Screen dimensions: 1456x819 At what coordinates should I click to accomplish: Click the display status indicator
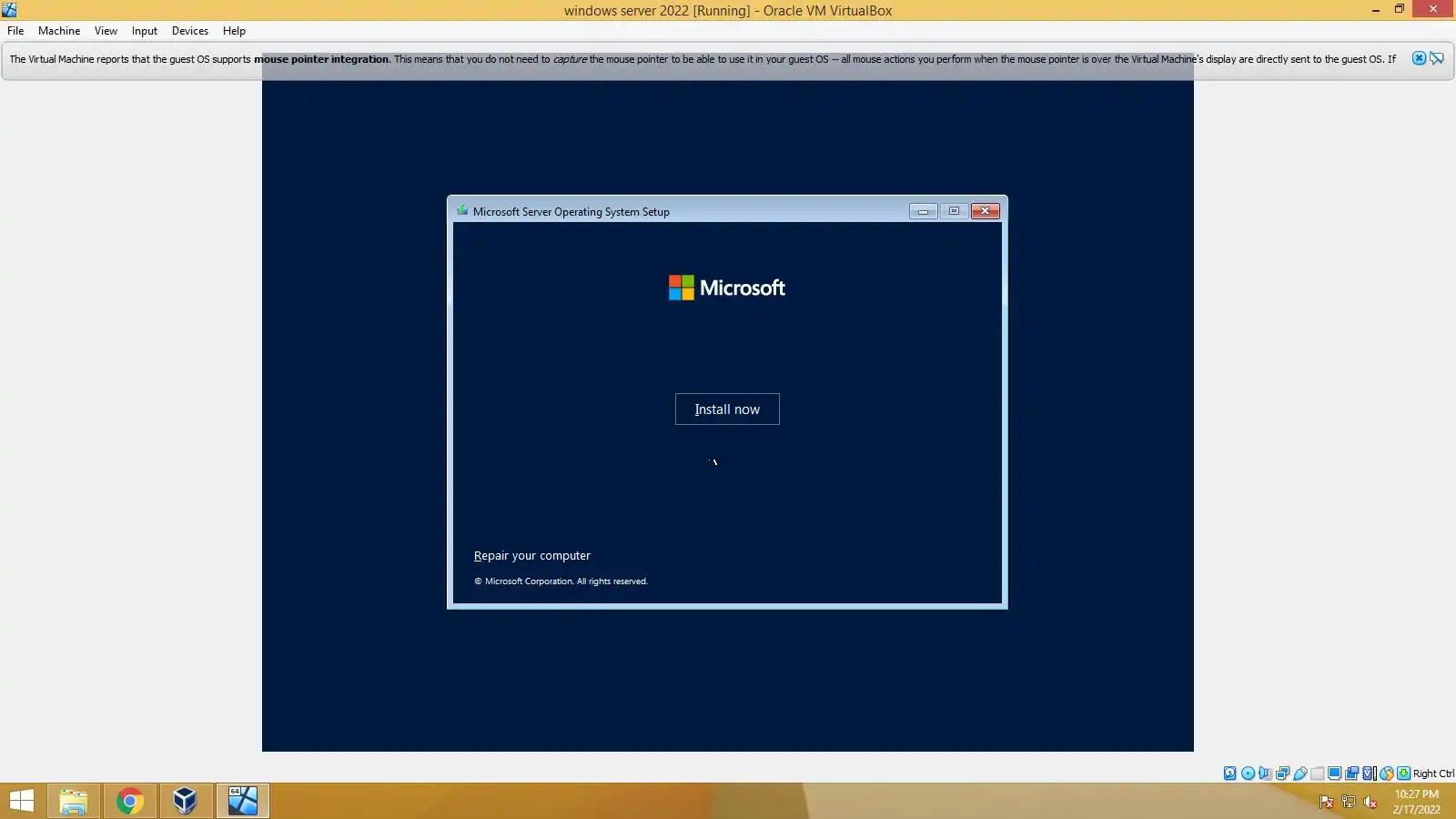click(x=1334, y=773)
